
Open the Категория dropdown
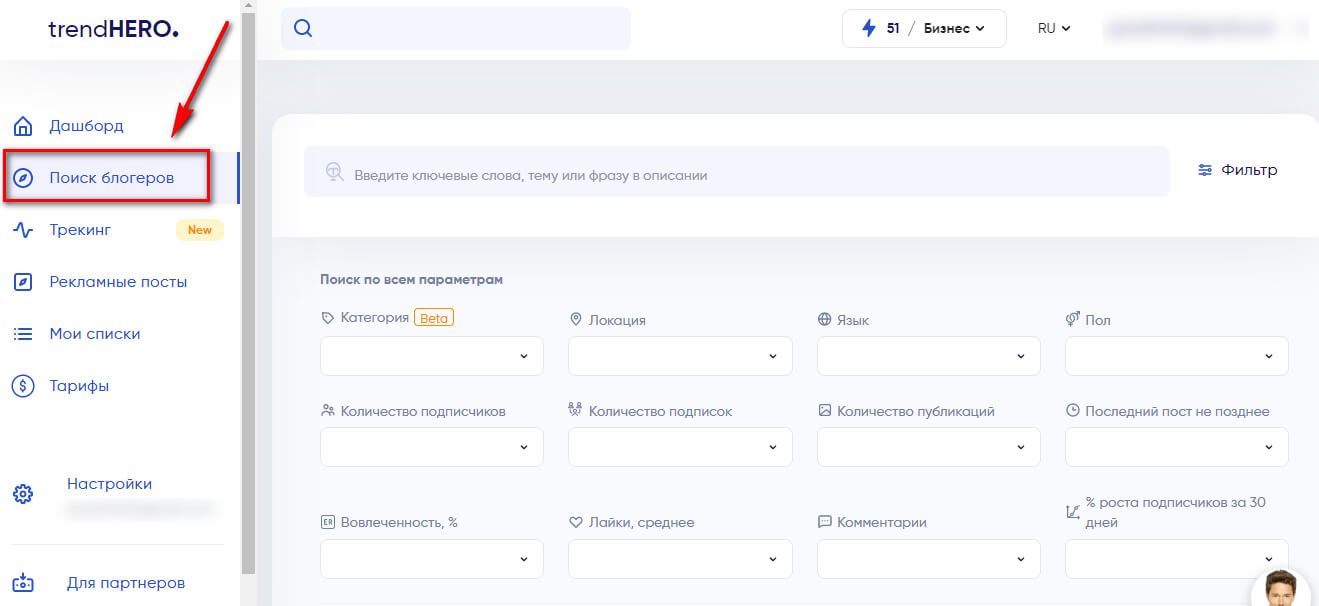[x=431, y=356]
